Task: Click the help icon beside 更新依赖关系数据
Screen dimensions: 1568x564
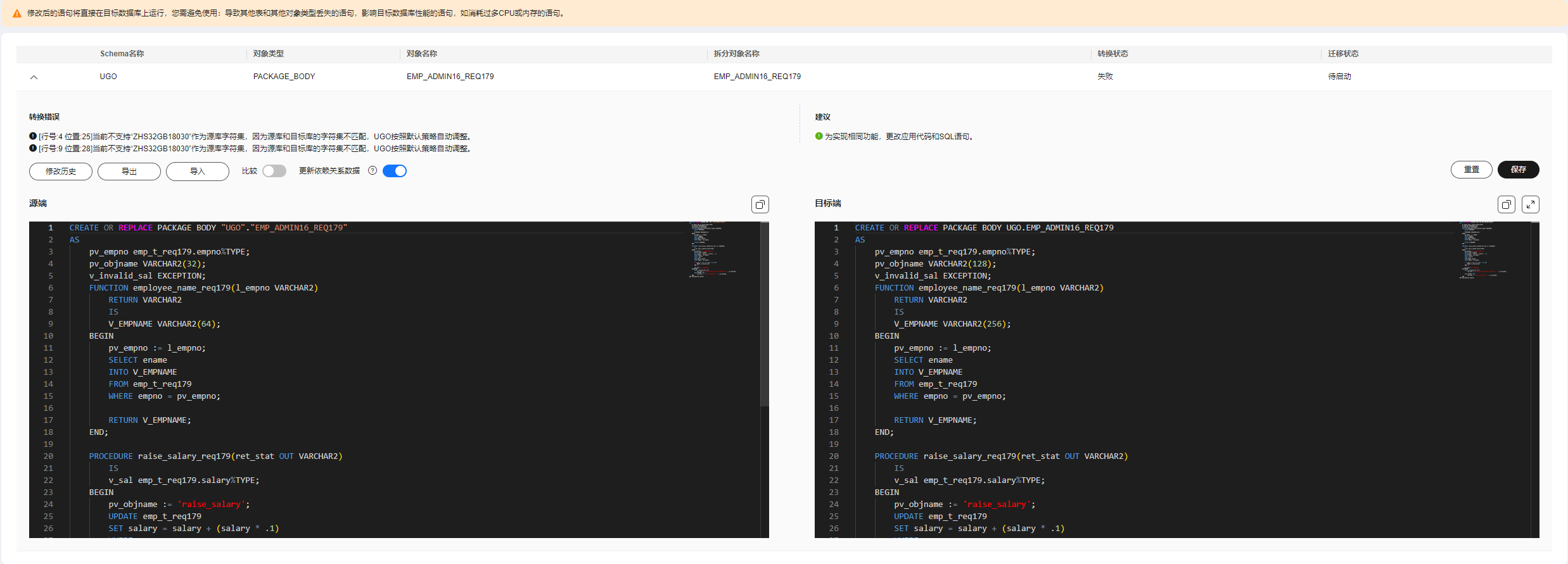Action: [x=373, y=170]
